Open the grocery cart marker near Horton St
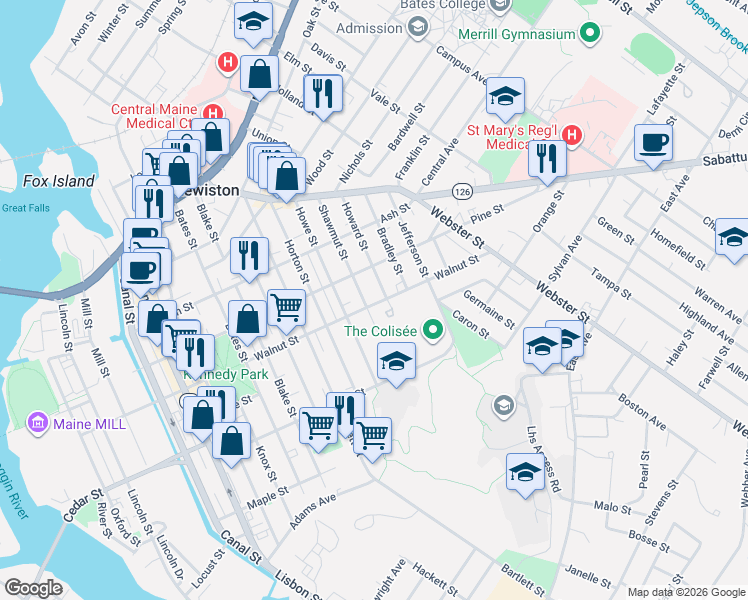The width and height of the screenshot is (748, 600). [x=286, y=310]
